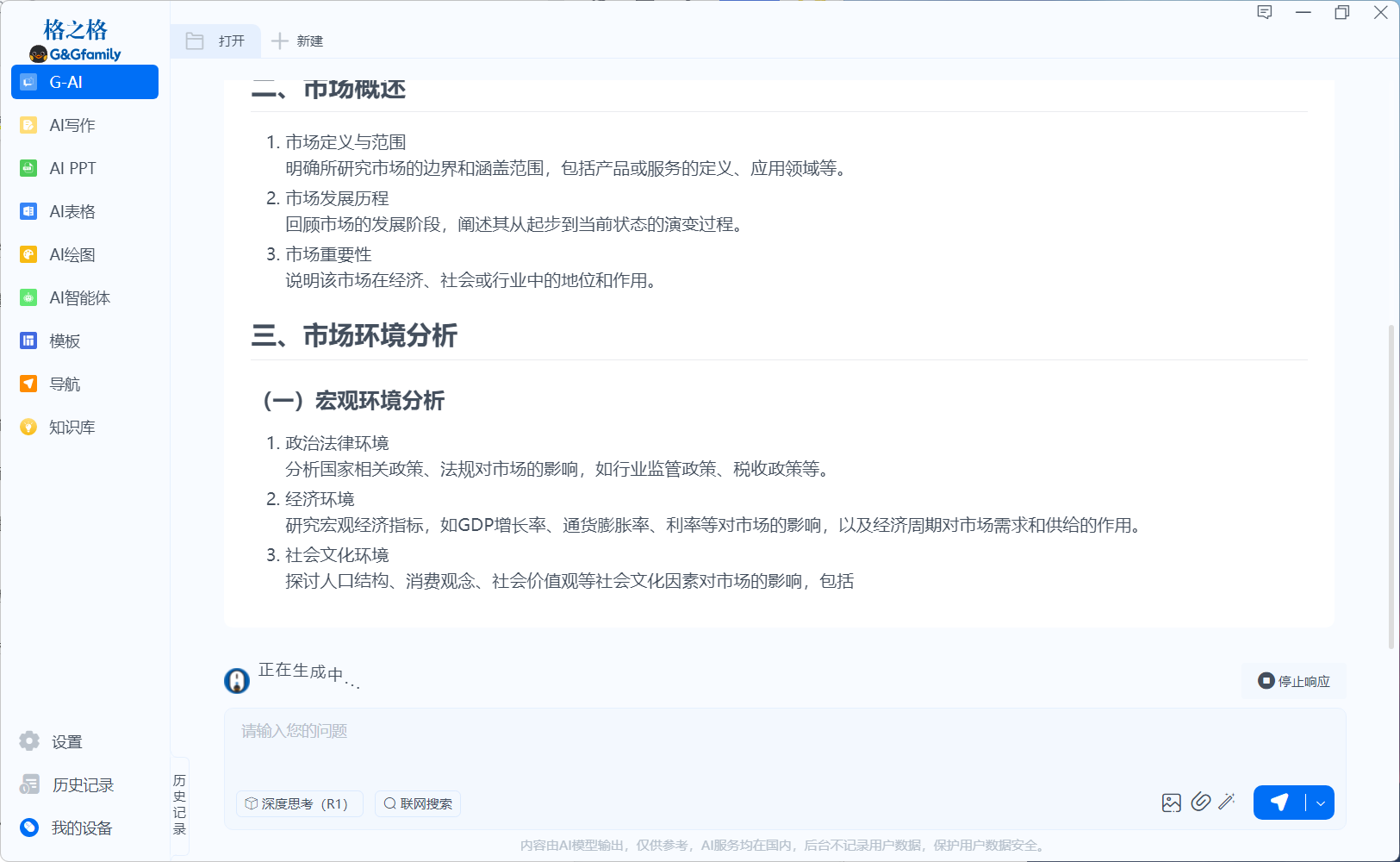Viewport: 1400px width, 862px height.
Task: Open the G-AI chat icon
Action: (28, 82)
